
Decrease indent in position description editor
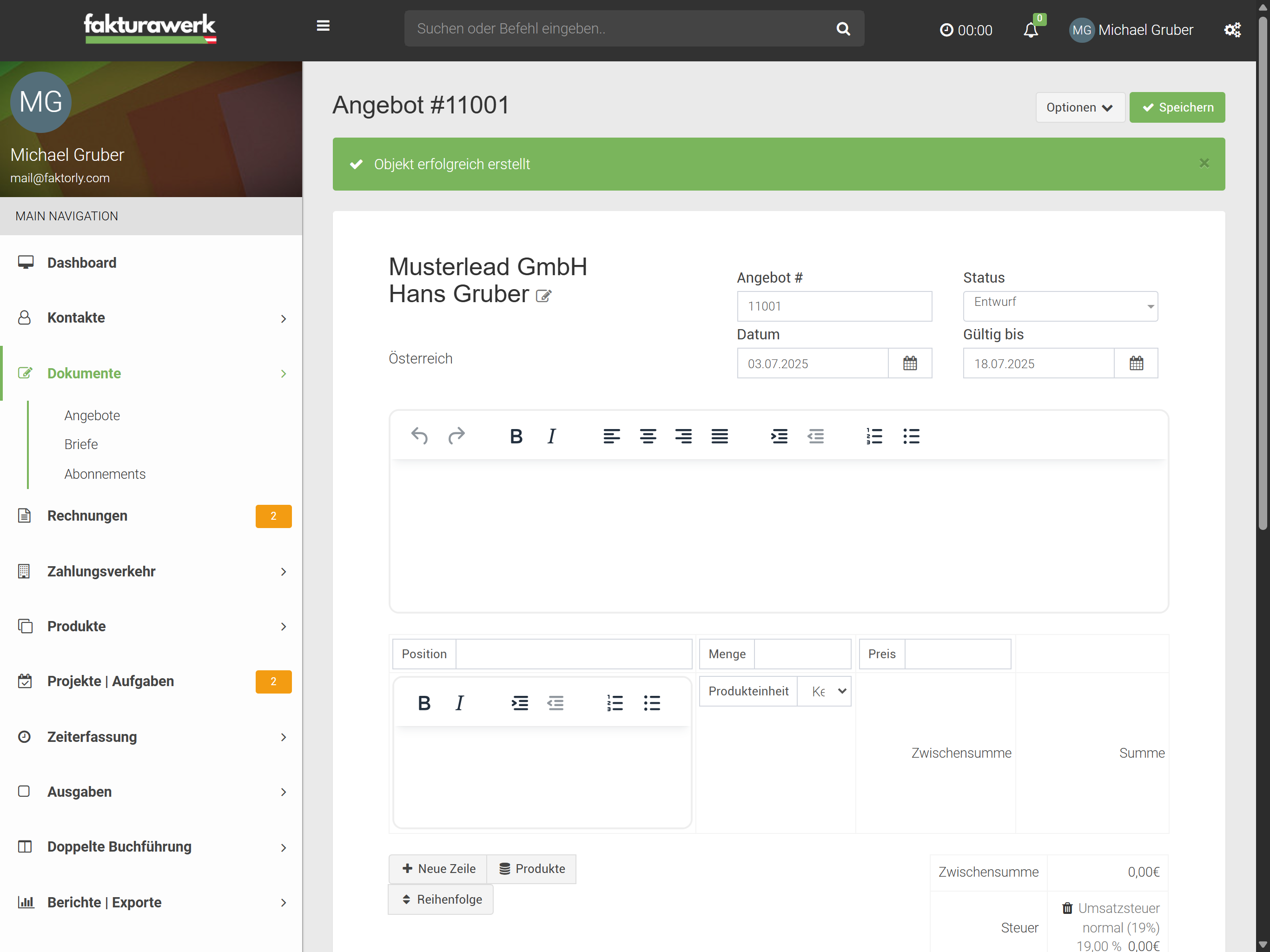coord(555,703)
